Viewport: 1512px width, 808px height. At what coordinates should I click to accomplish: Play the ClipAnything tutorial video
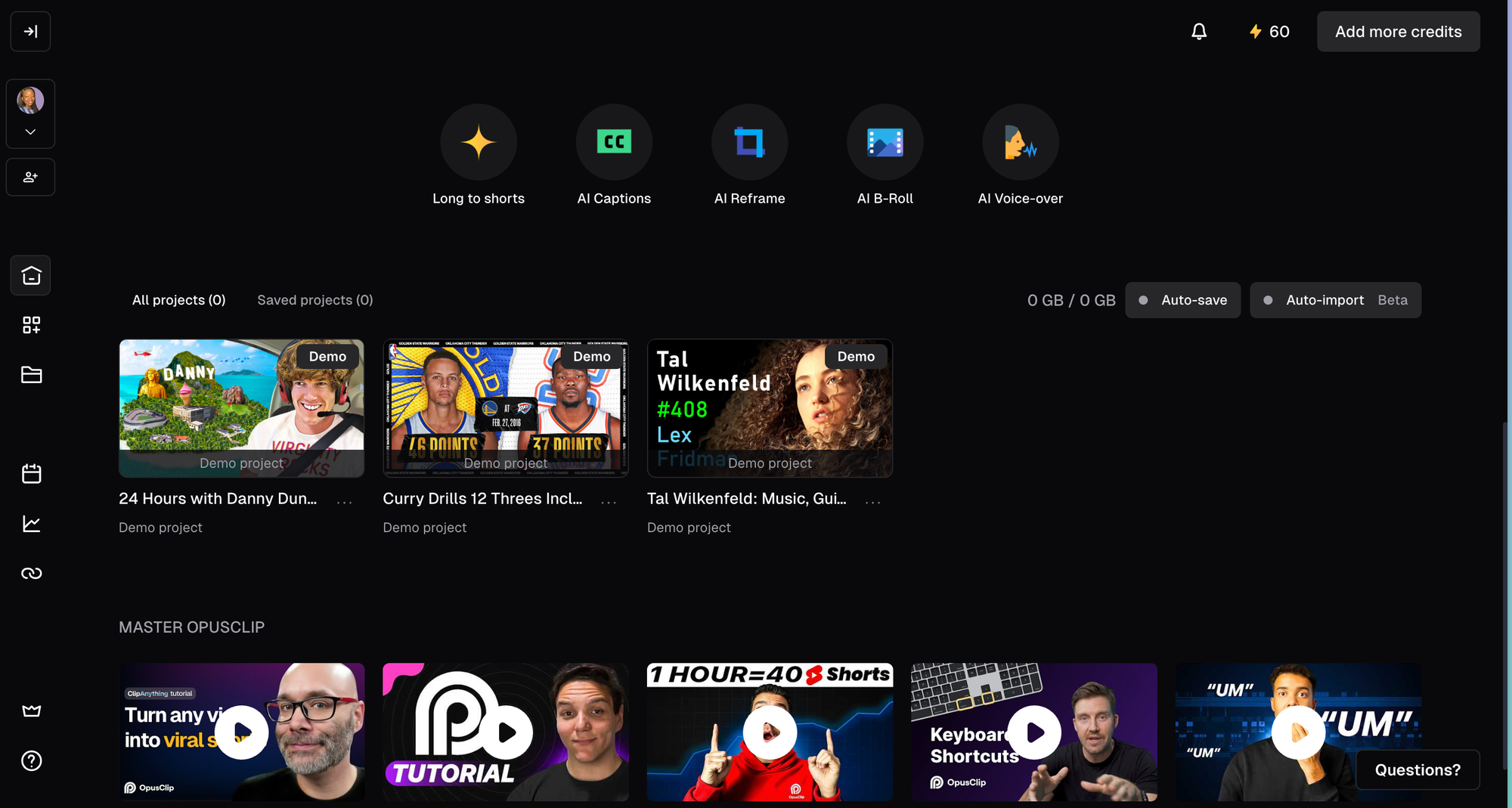click(242, 732)
